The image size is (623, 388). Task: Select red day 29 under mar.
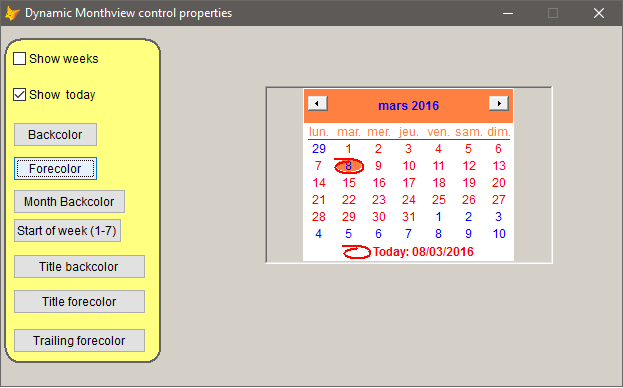(349, 217)
